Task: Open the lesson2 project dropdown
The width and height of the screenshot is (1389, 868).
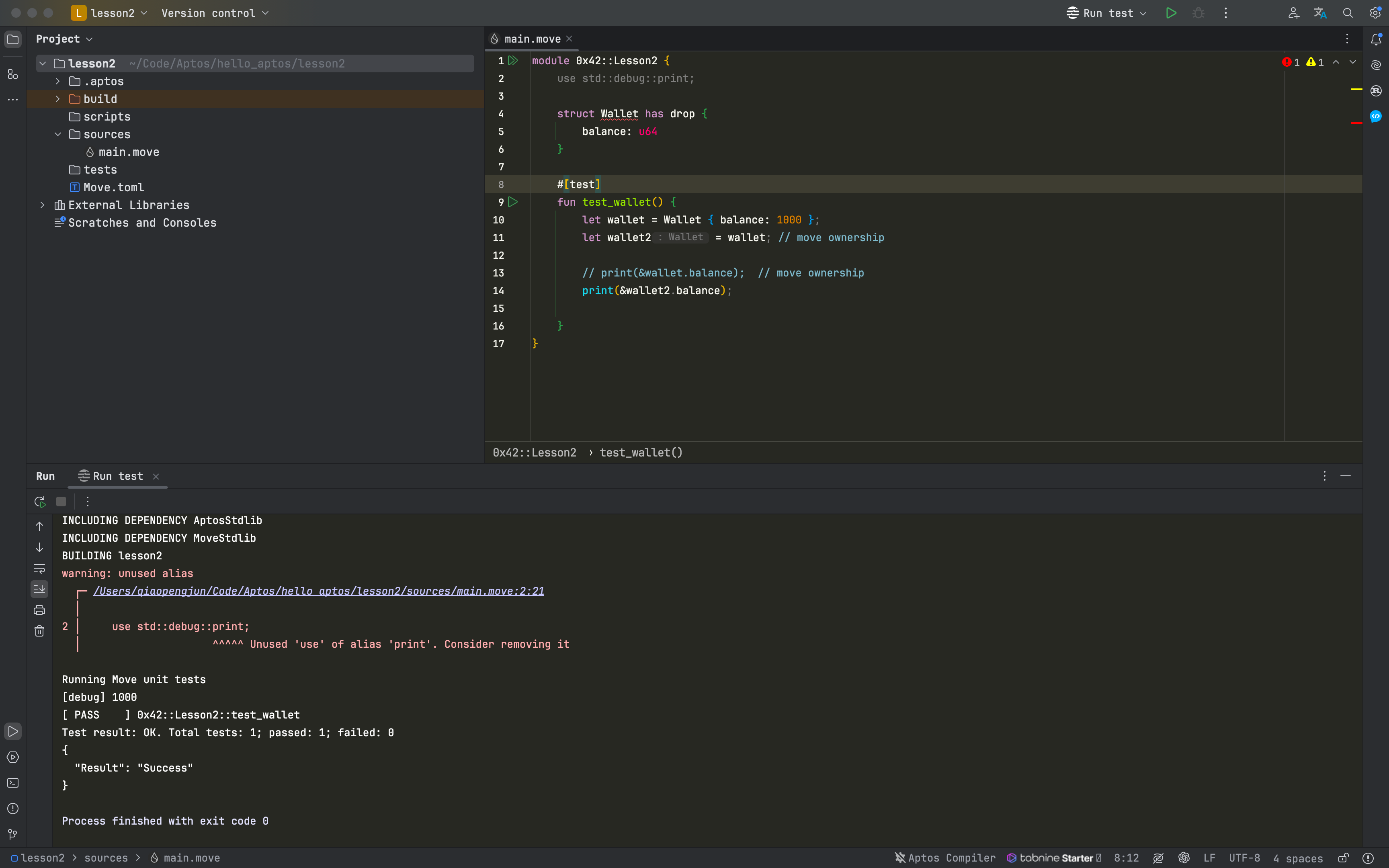Action: [109, 12]
